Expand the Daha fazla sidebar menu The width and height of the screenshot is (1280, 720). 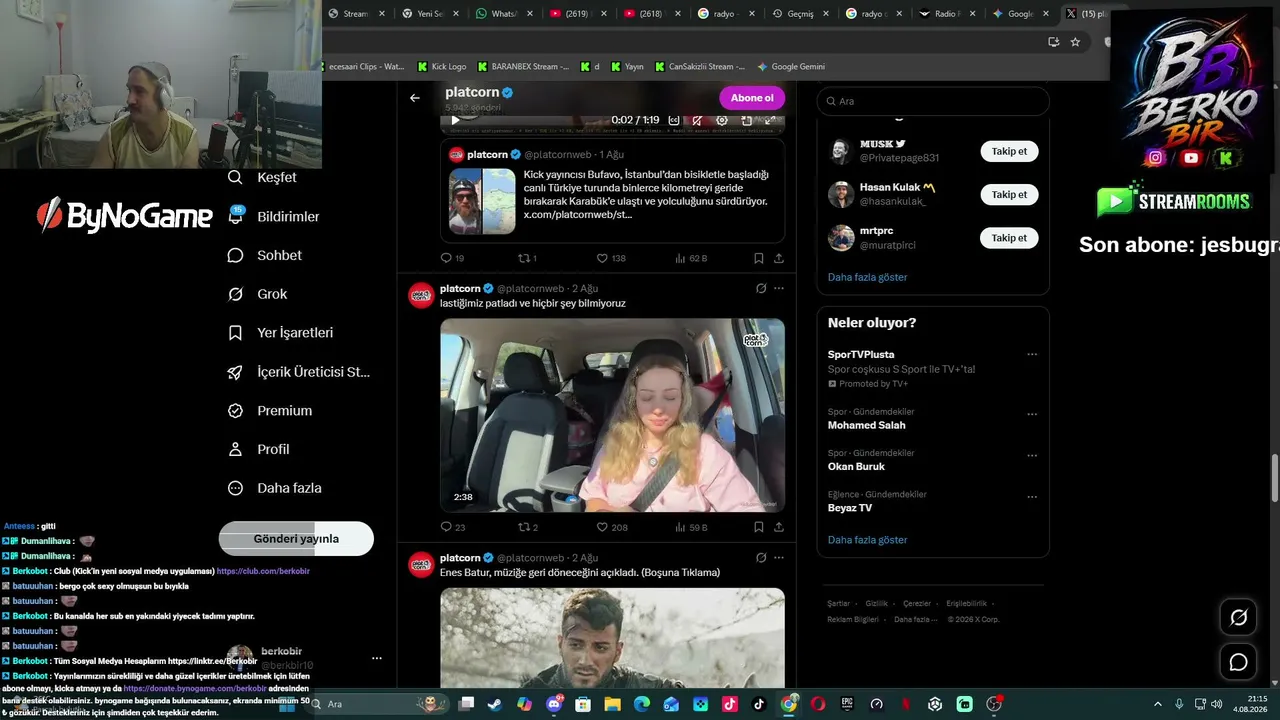274,488
